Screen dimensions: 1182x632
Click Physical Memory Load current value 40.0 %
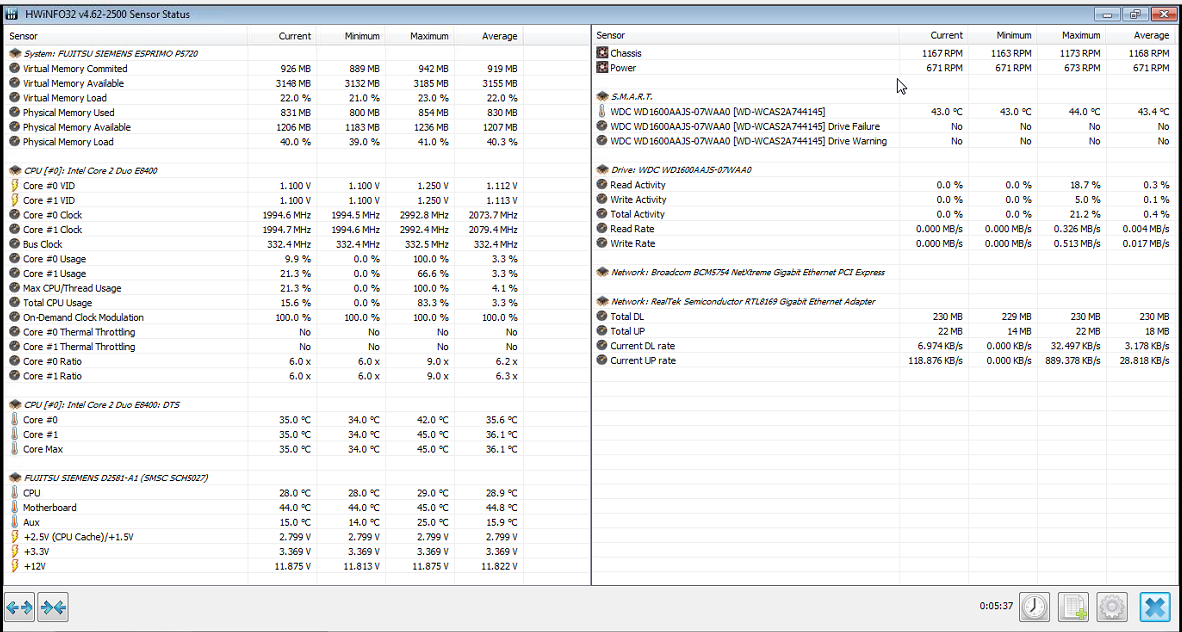(296, 142)
